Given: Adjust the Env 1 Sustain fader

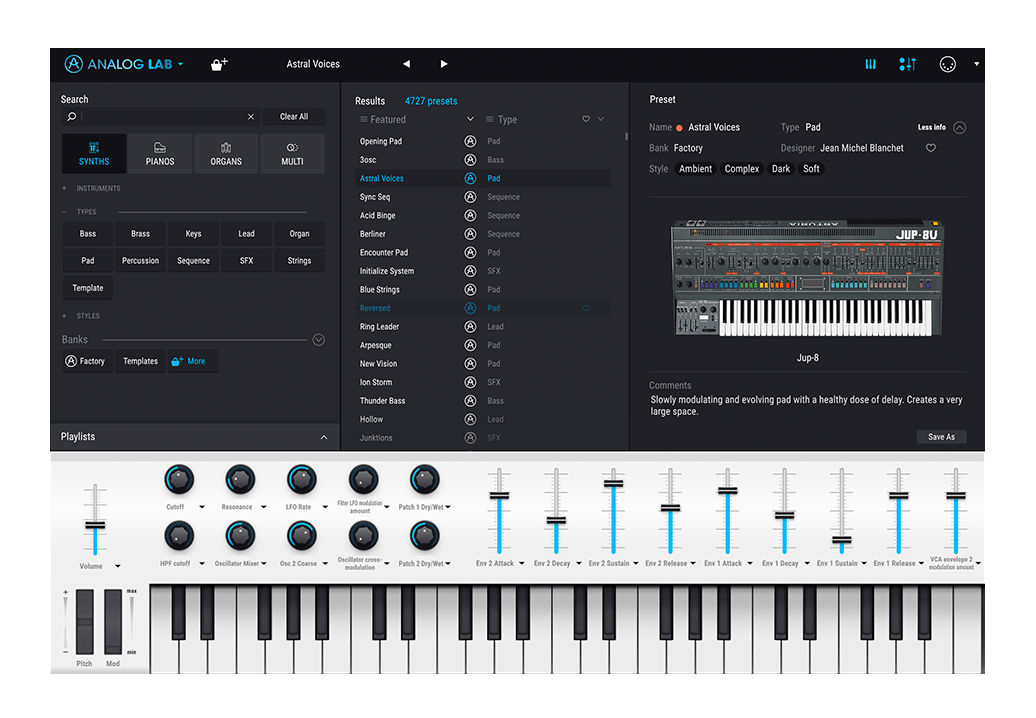Looking at the screenshot, I should [x=842, y=540].
